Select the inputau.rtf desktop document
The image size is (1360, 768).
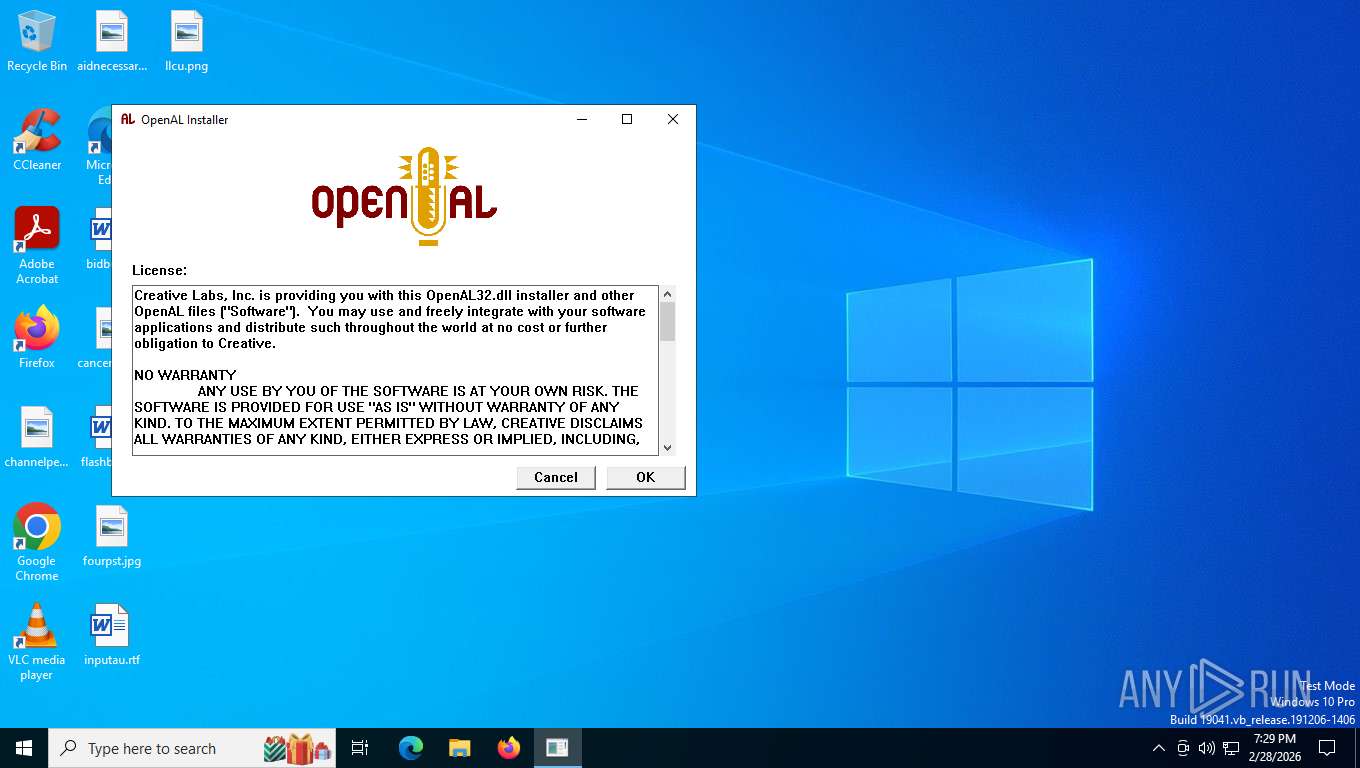(112, 636)
